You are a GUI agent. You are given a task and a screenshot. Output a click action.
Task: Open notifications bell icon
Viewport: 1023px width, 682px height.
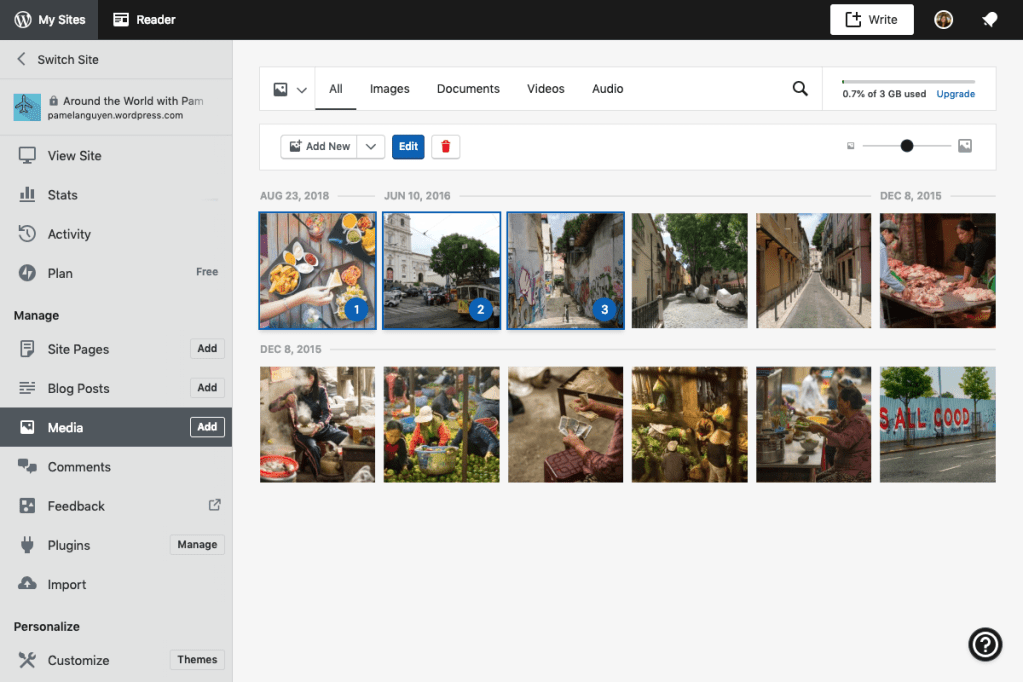coord(989,20)
